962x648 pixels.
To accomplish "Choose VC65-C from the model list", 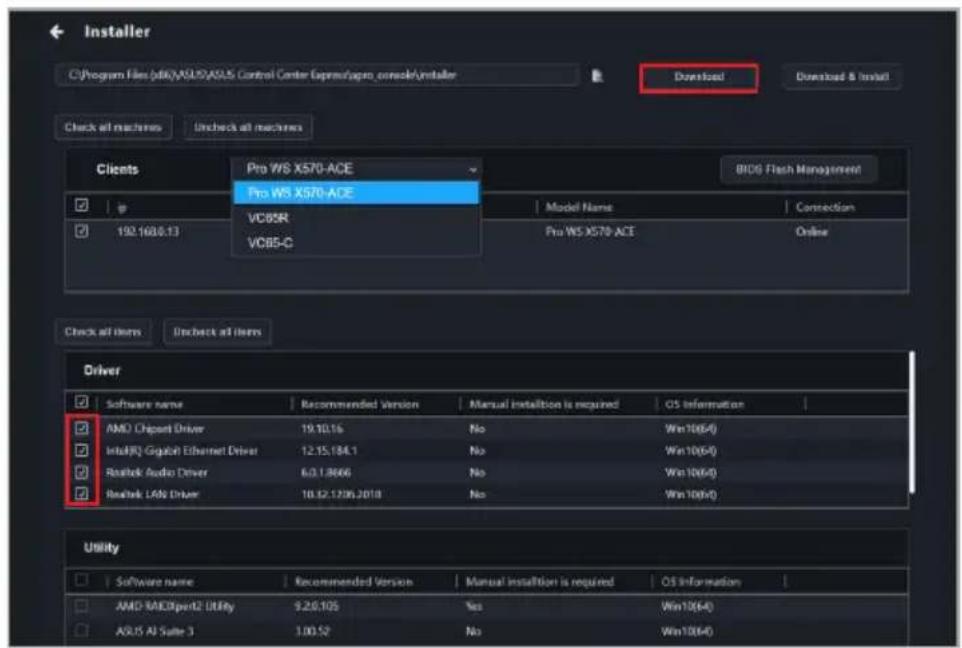I will [356, 243].
